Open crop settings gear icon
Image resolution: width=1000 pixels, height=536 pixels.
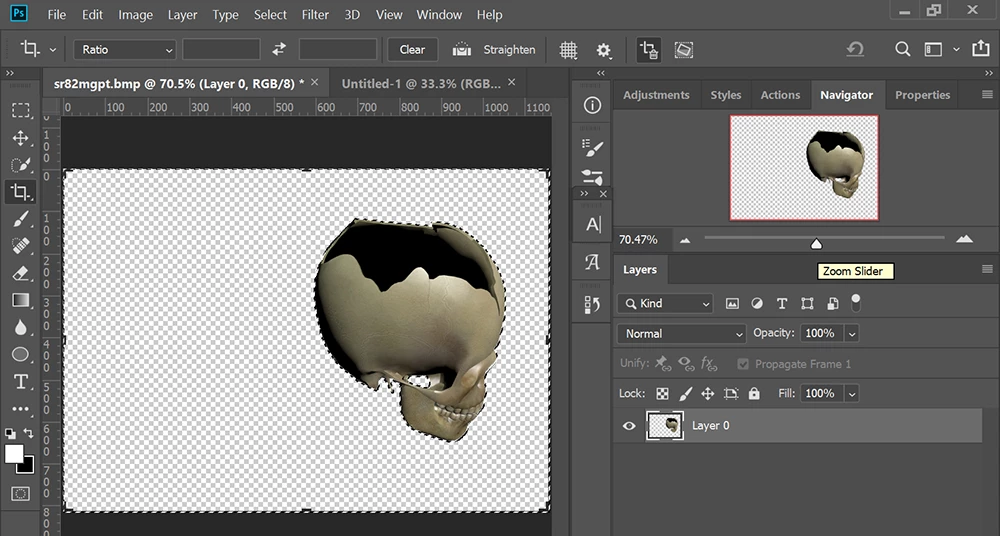pos(603,49)
